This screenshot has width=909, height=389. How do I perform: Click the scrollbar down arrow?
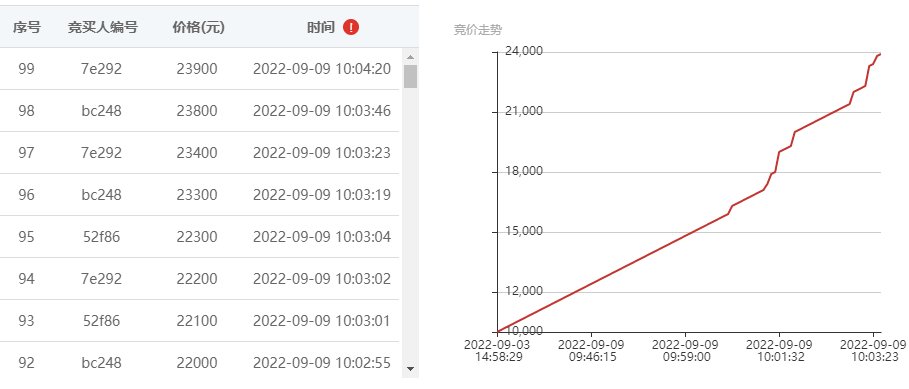pyautogui.click(x=410, y=368)
